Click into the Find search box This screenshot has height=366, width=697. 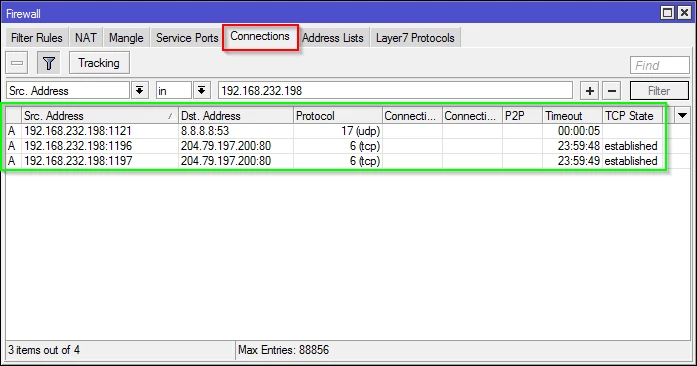[660, 65]
